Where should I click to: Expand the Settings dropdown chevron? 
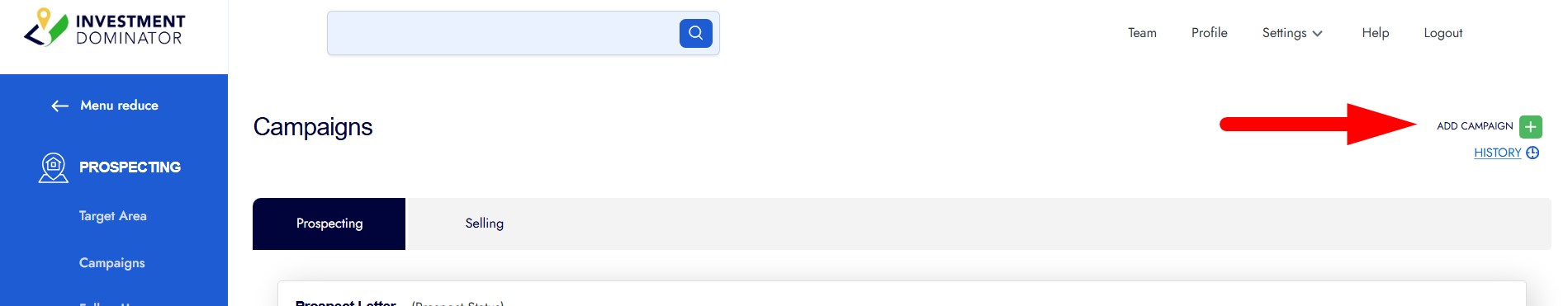click(x=1318, y=34)
